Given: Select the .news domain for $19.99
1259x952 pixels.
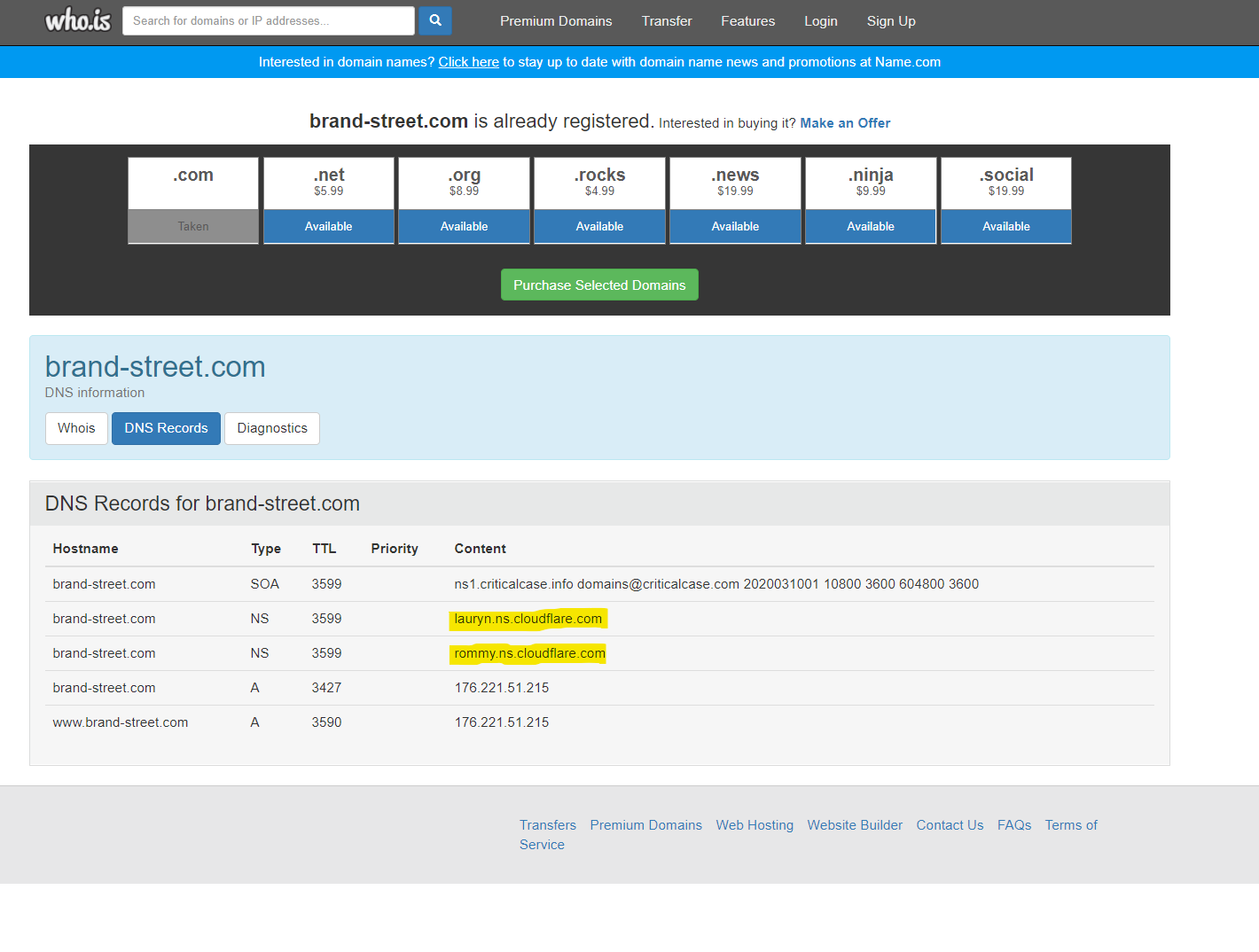Looking at the screenshot, I should (736, 200).
